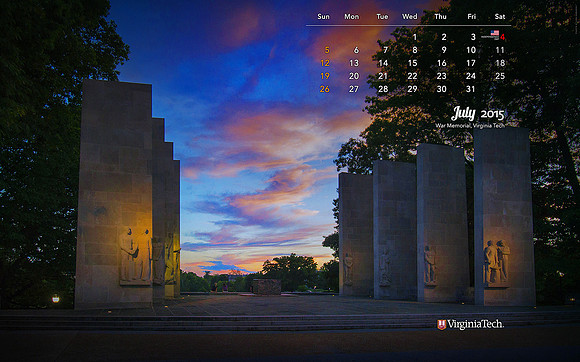Select date 7 in the calendar
The height and width of the screenshot is (362, 580).
385,50
